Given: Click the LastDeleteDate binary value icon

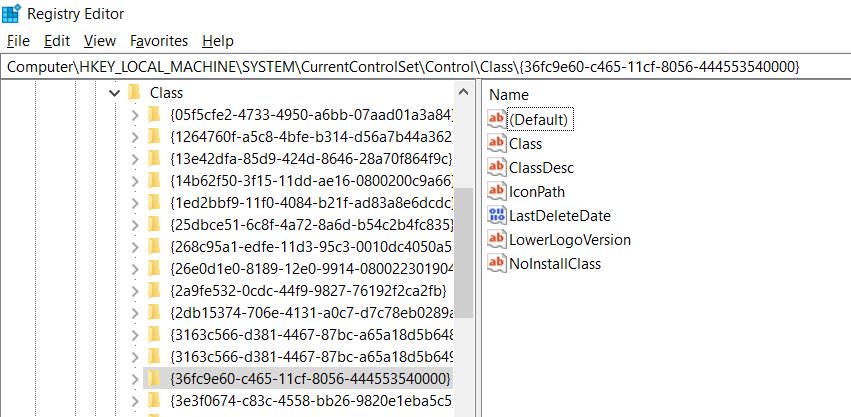Looking at the screenshot, I should click(x=497, y=216).
